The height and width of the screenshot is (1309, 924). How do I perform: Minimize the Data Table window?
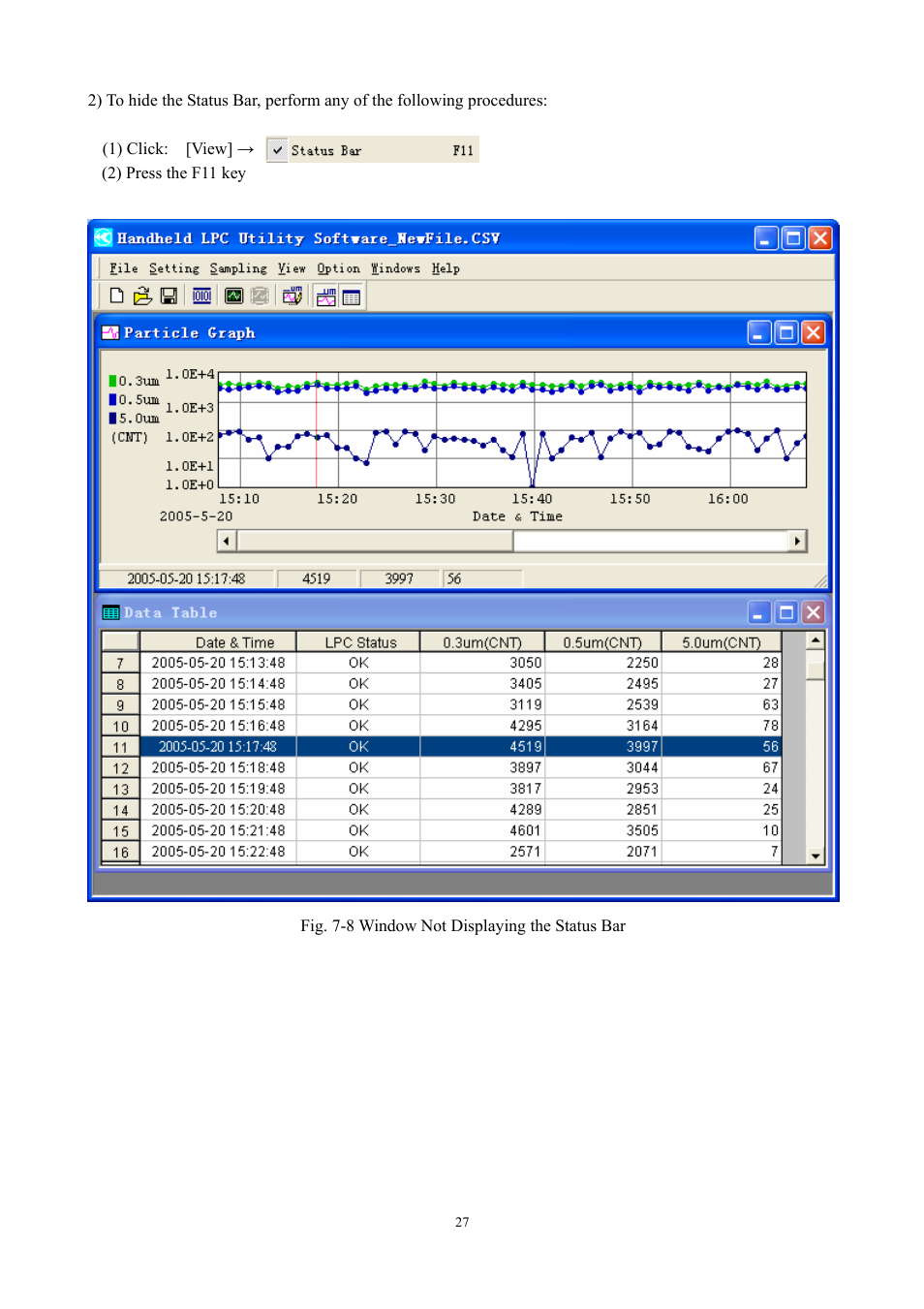[759, 612]
